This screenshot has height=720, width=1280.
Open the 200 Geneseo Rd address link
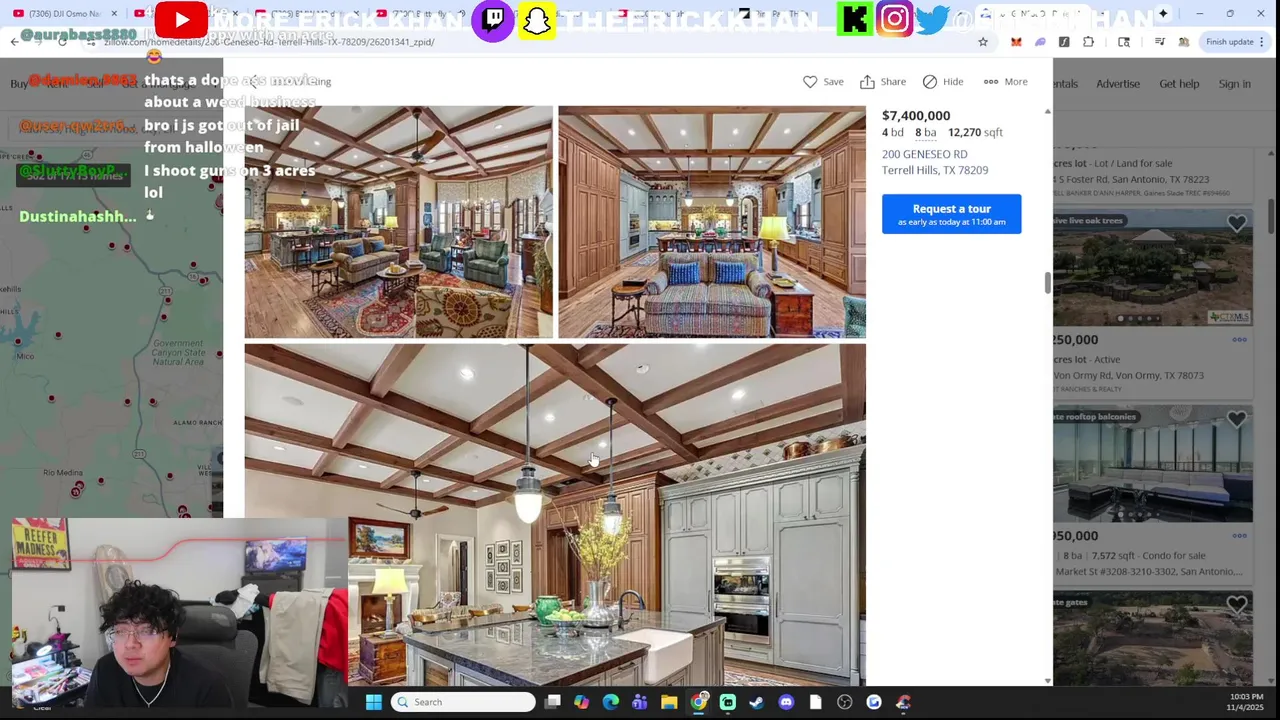[x=935, y=162]
